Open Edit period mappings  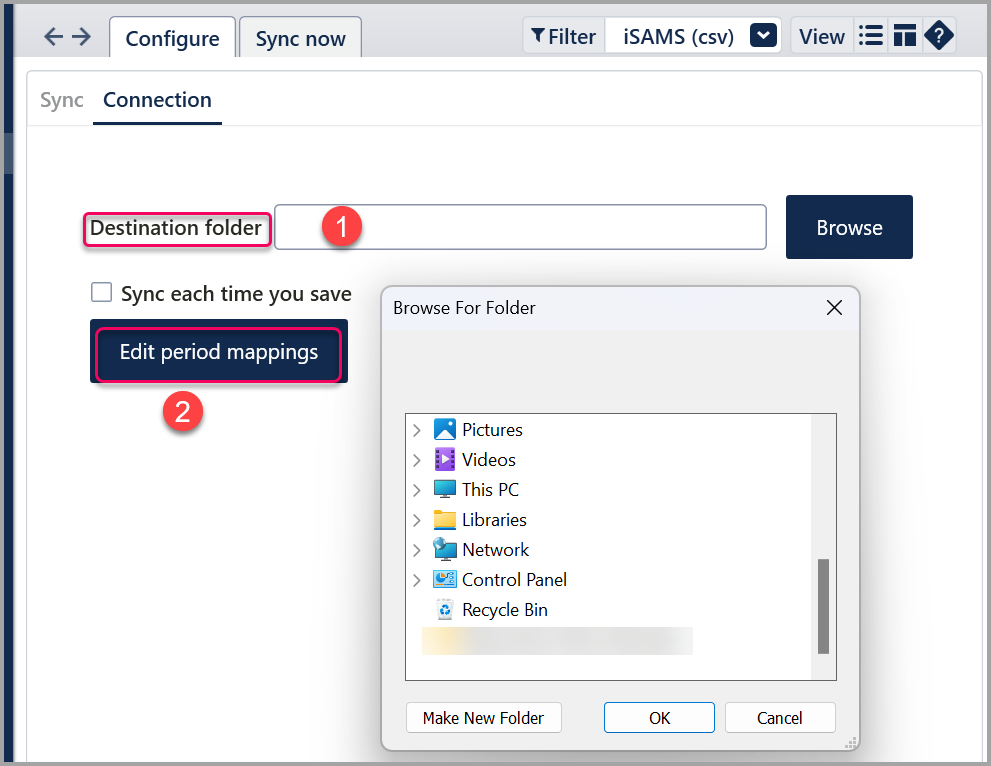[219, 352]
